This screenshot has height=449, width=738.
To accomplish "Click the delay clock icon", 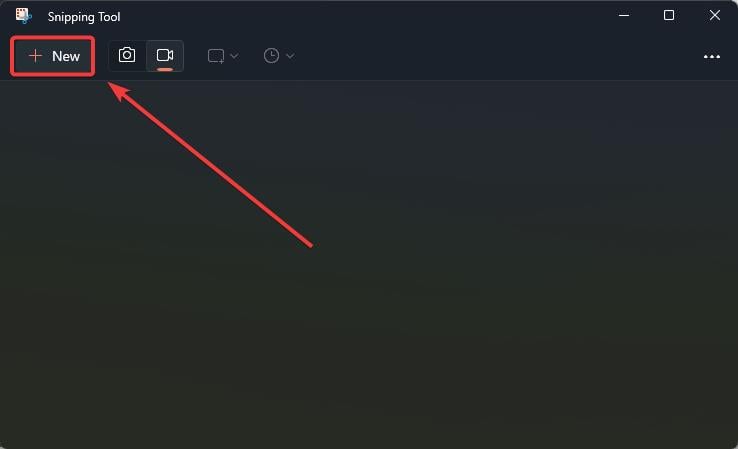I will [271, 56].
